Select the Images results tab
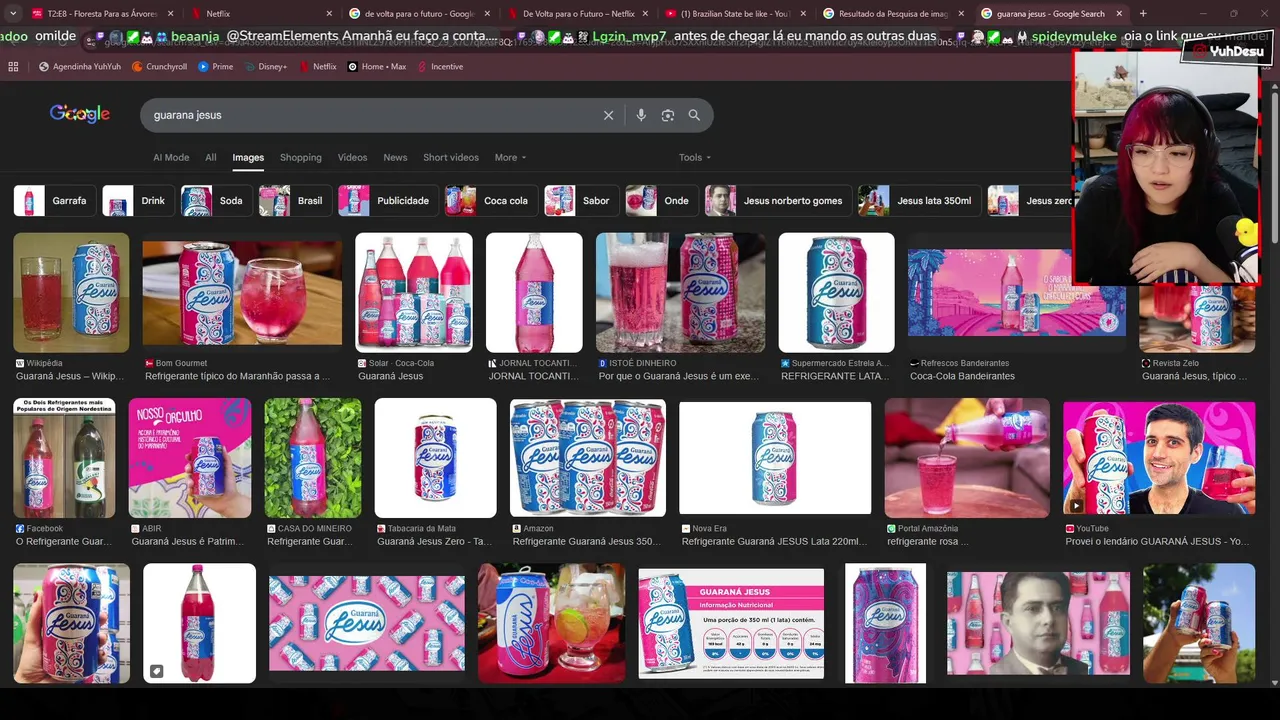Image resolution: width=1280 pixels, height=720 pixels. point(248,158)
